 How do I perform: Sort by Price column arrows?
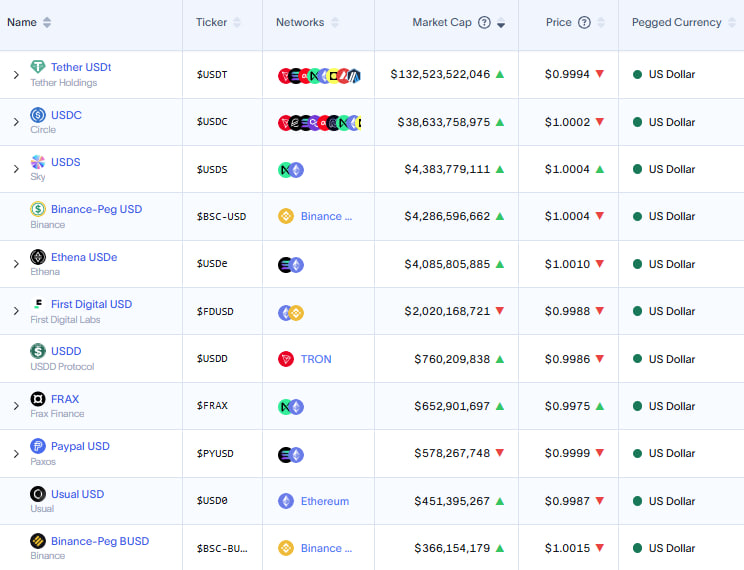[601, 22]
